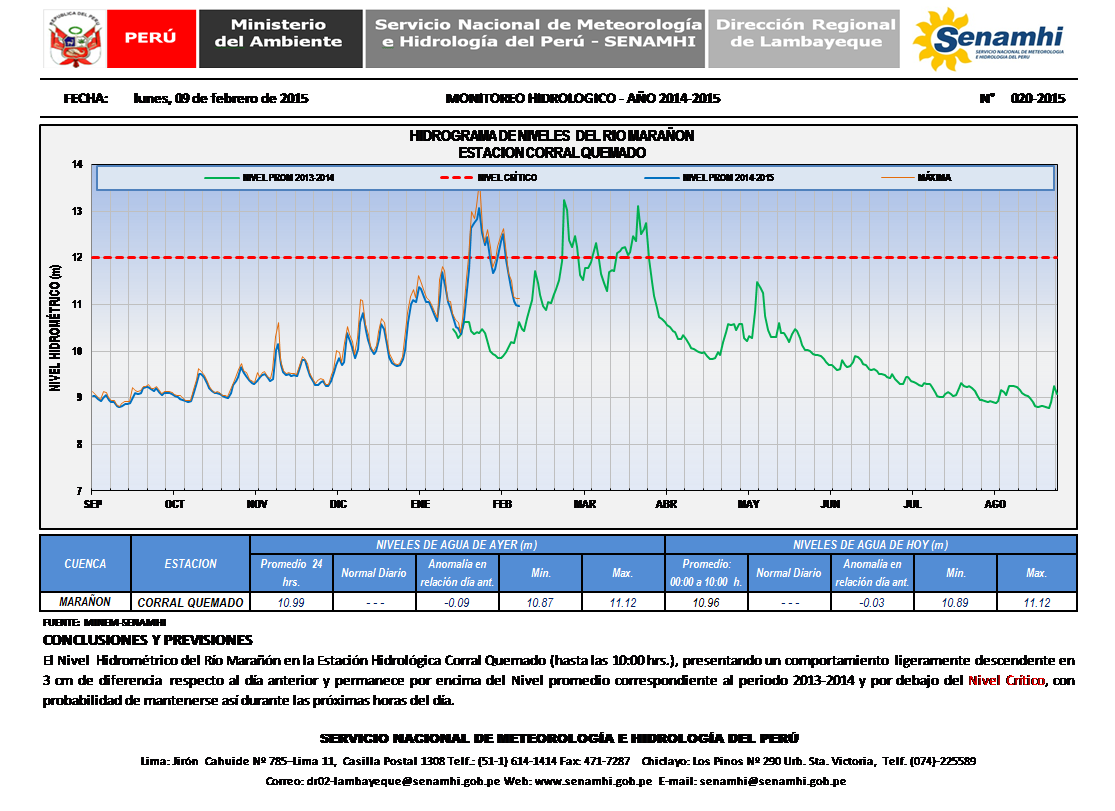Click the Ministerio del Ambiente header block

(279, 39)
